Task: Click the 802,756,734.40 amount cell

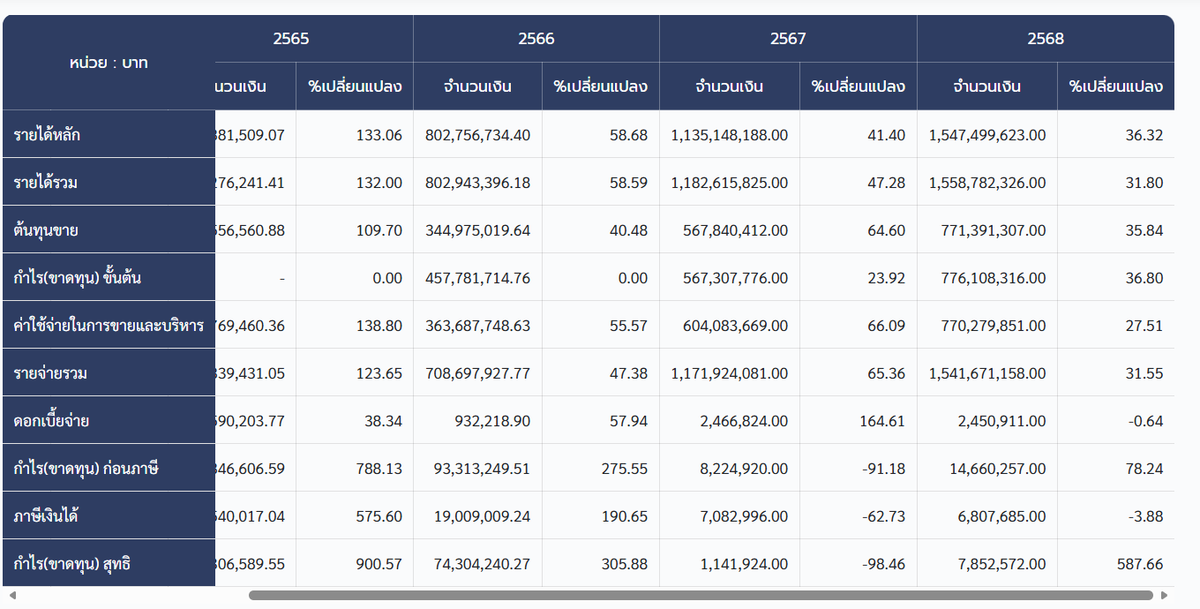Action: (478, 134)
